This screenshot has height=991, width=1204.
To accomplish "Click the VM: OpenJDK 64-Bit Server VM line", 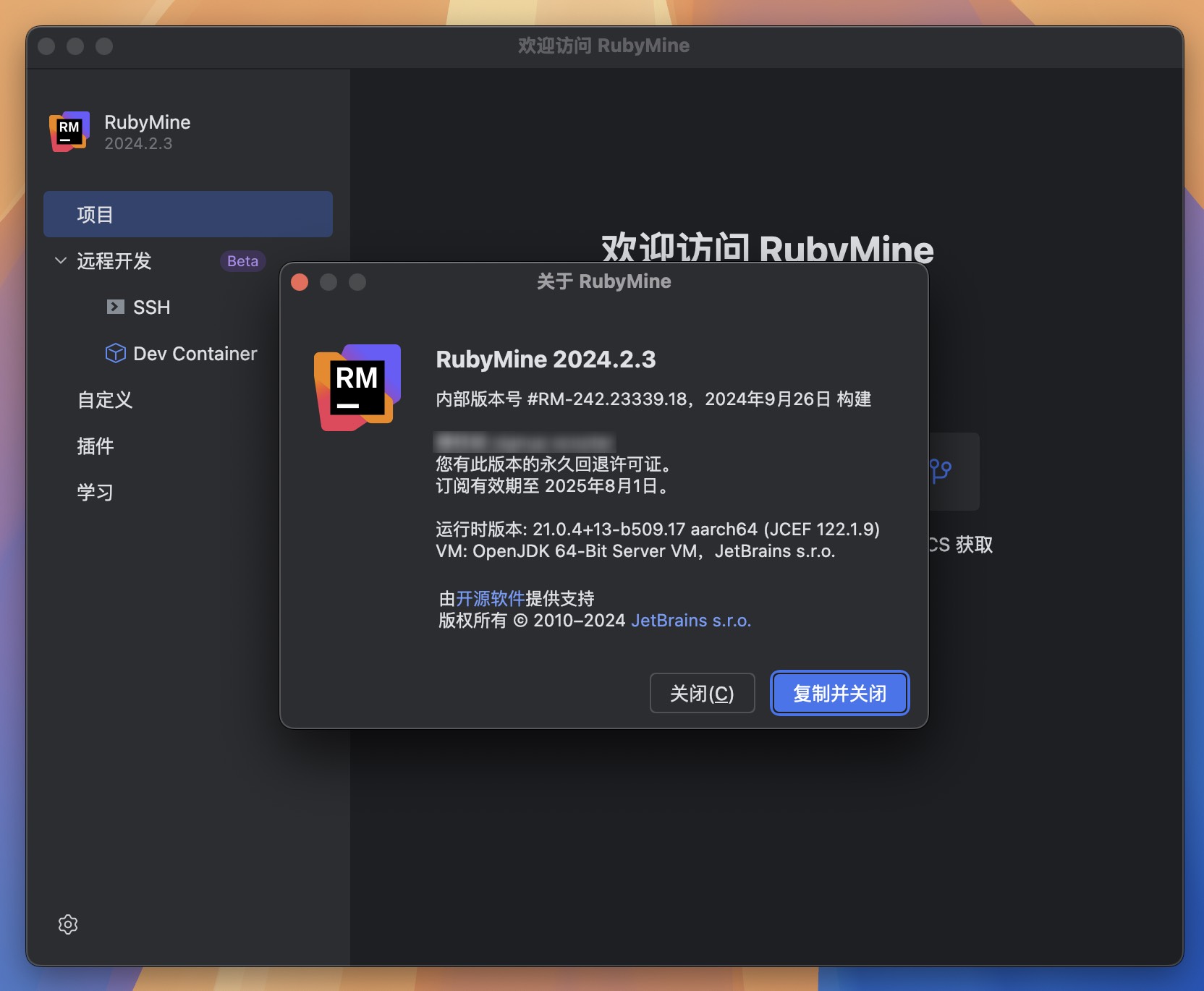I will pyautogui.click(x=635, y=551).
